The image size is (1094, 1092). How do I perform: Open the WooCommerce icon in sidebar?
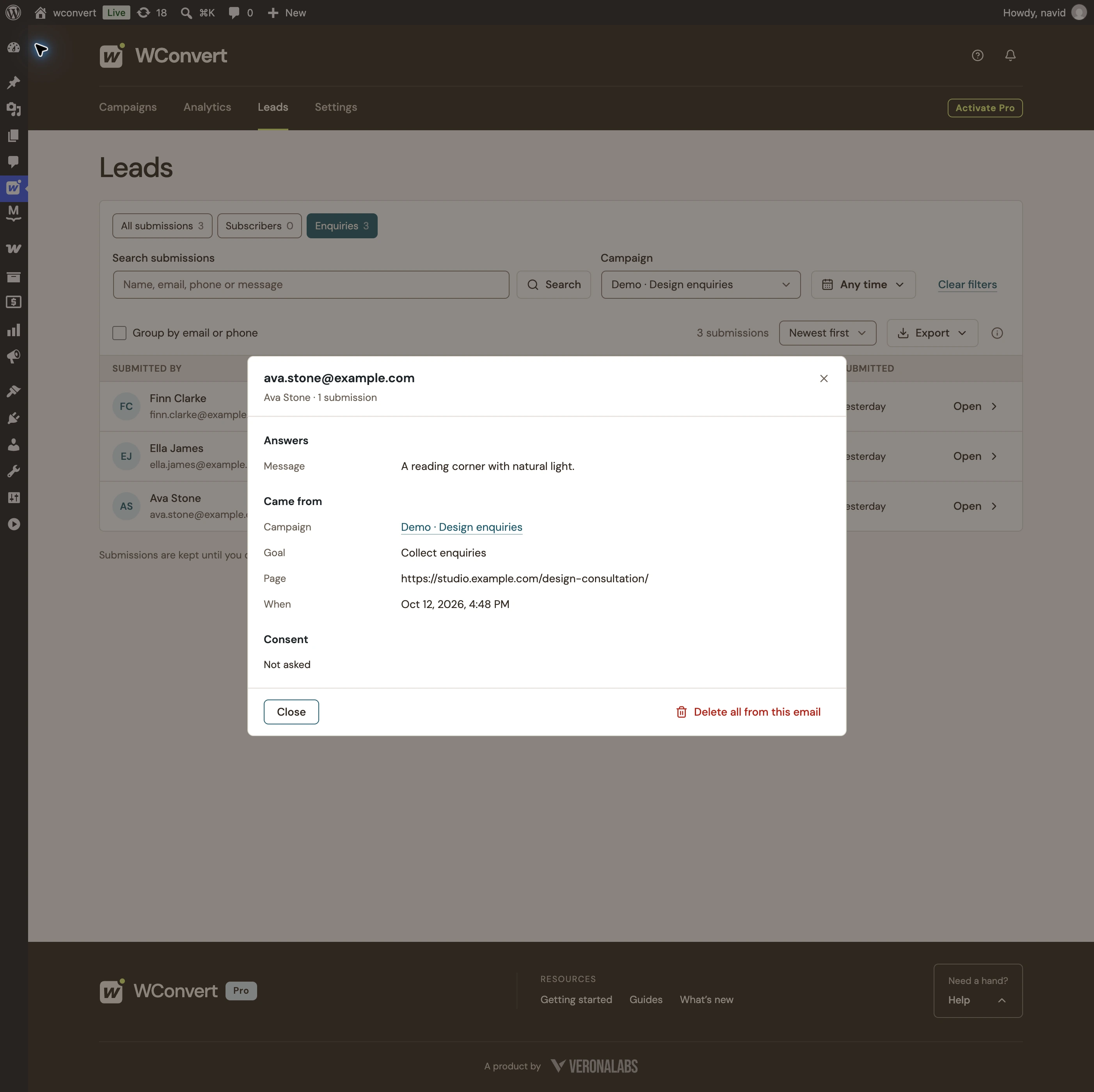pos(14,248)
